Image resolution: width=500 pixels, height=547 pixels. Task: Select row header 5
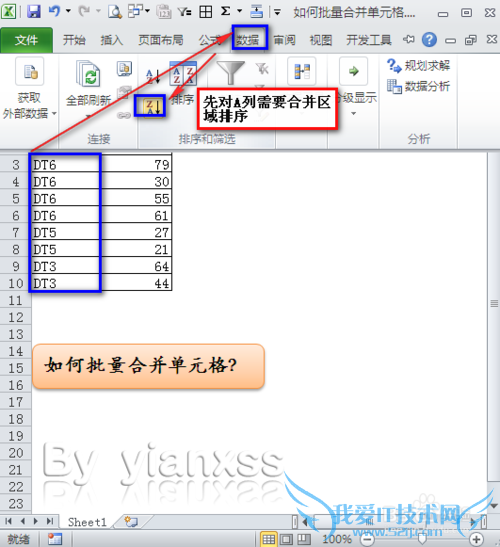[x=15, y=198]
